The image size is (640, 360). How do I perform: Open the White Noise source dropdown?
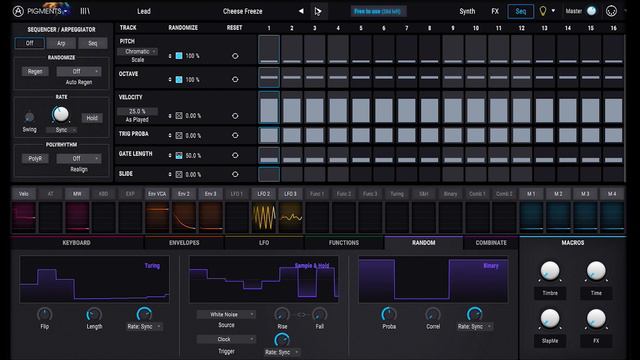point(226,314)
